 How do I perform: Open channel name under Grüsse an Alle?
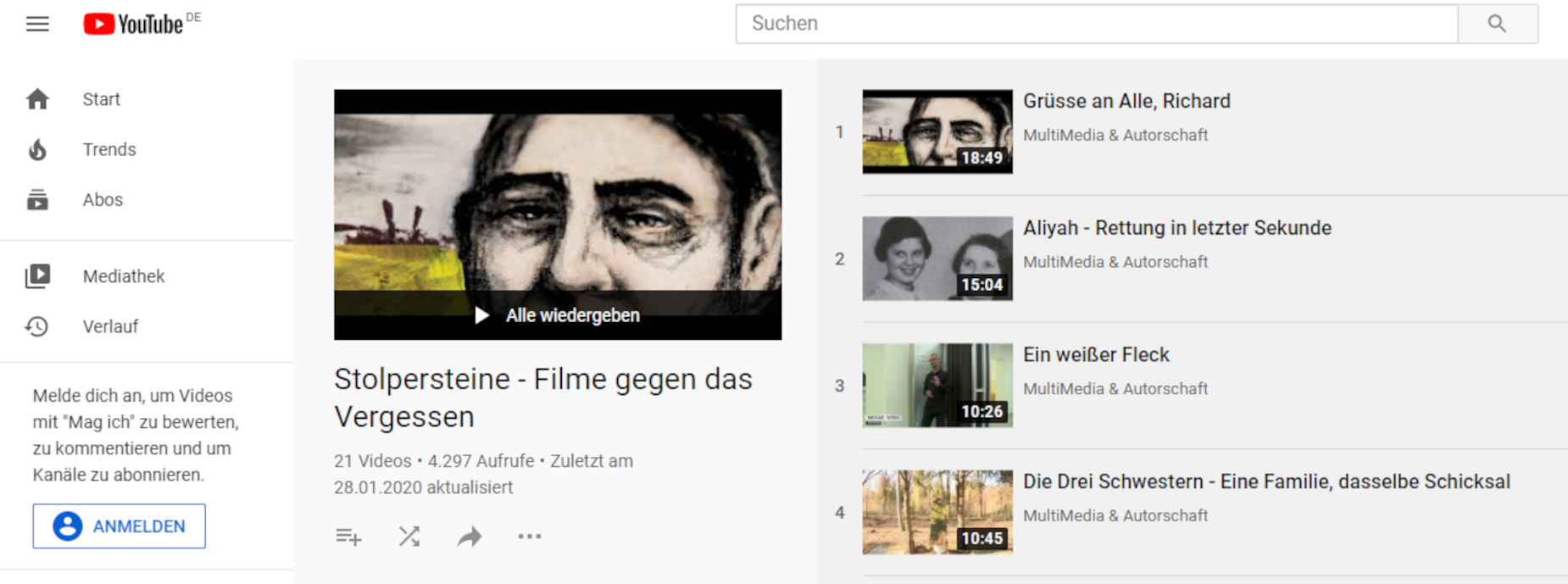(x=1115, y=135)
